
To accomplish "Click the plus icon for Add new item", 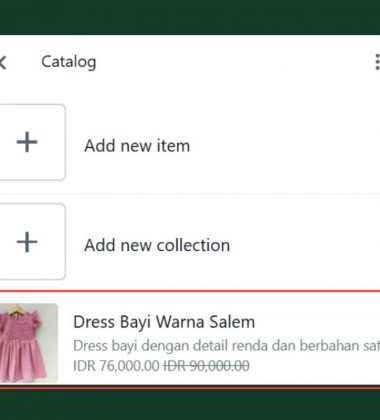I will tap(27, 142).
